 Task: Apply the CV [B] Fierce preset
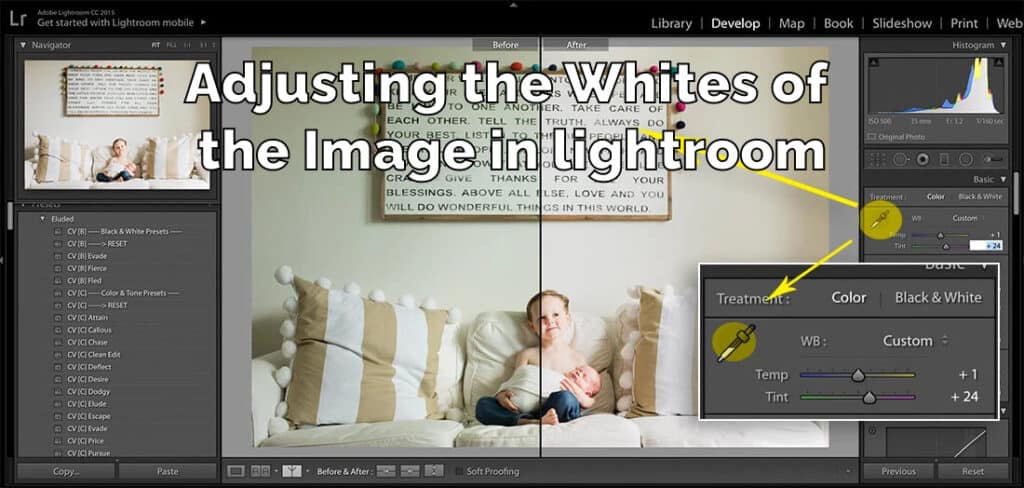[86, 268]
